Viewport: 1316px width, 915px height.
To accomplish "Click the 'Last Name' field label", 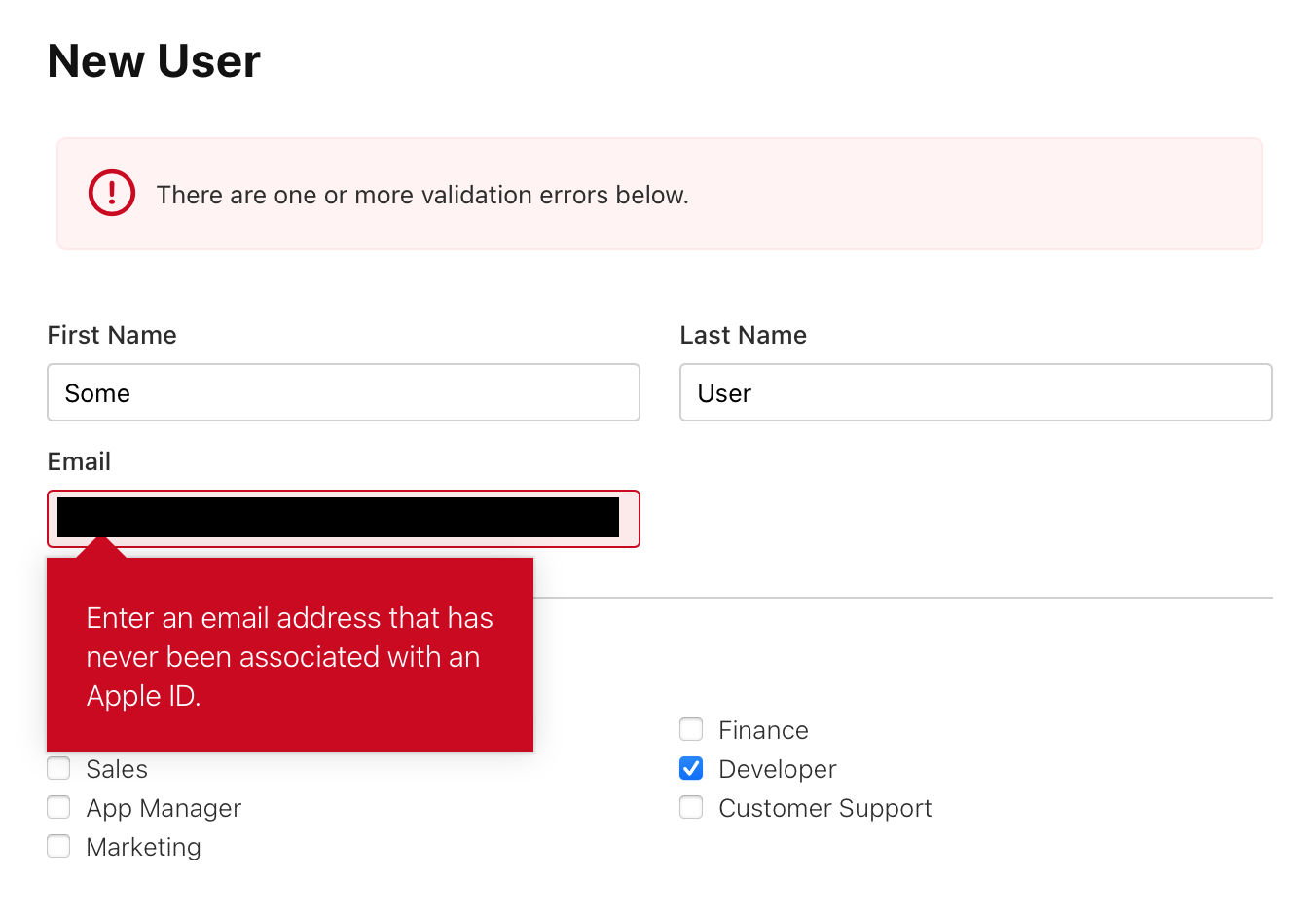I will (x=743, y=335).
